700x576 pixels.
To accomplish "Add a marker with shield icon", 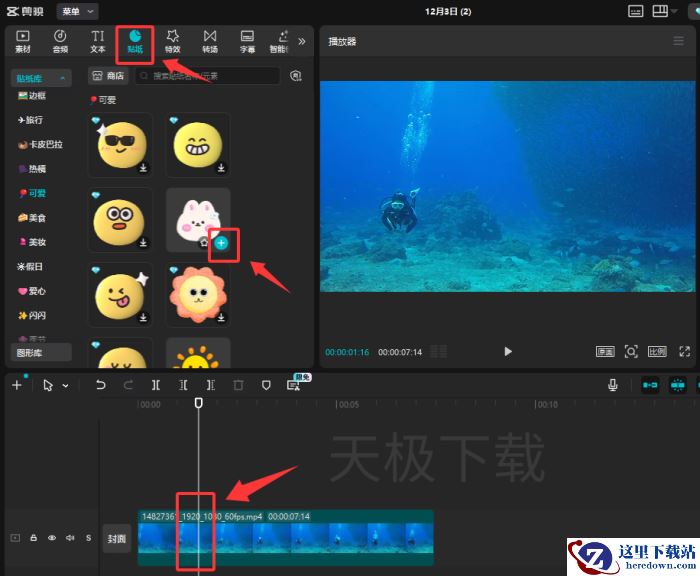I will tap(266, 385).
